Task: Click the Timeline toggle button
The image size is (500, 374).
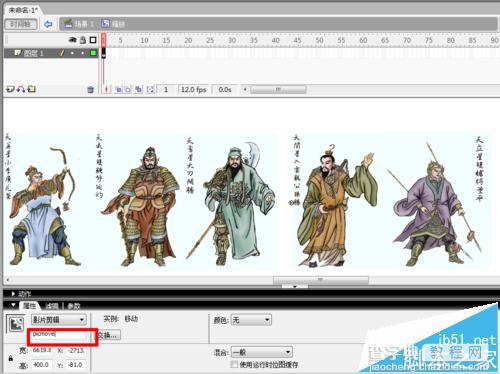Action: pyautogui.click(x=21, y=24)
